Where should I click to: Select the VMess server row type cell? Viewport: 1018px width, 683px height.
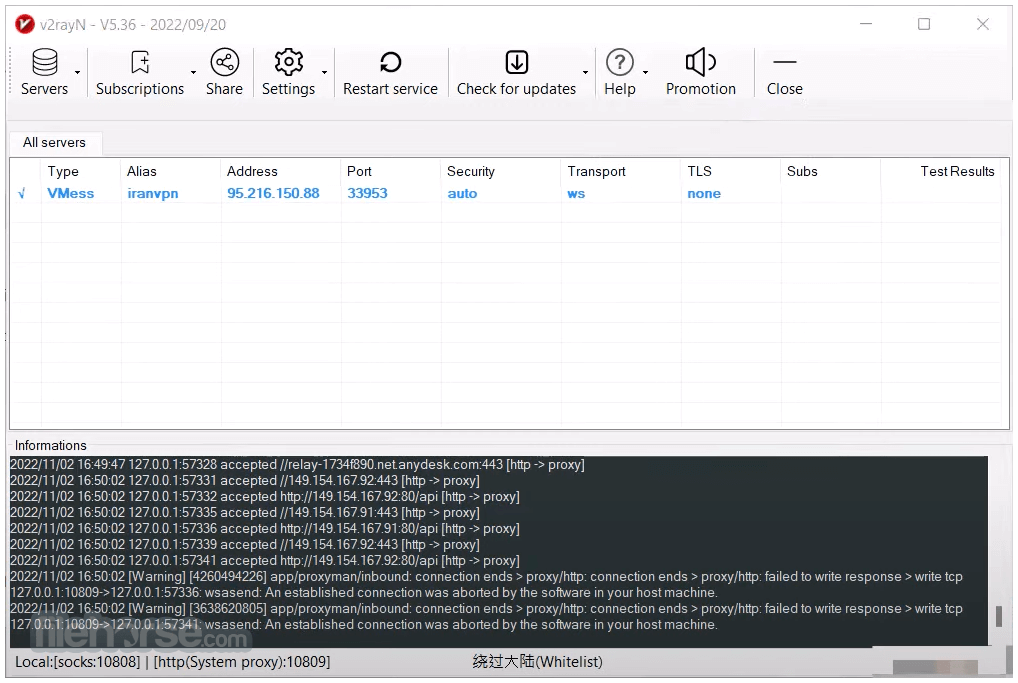[71, 193]
